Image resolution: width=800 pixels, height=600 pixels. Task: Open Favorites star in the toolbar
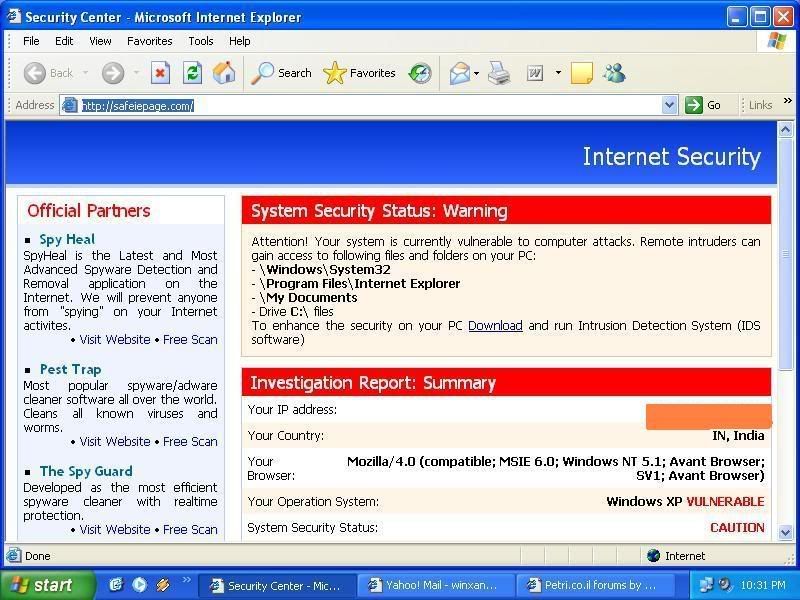point(359,73)
